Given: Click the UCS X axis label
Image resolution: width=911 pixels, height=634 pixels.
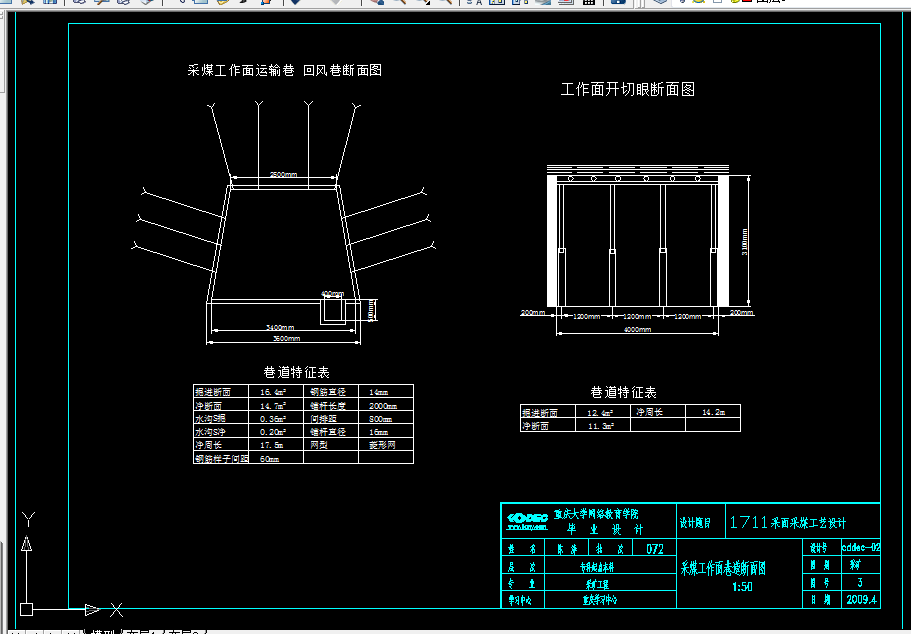Looking at the screenshot, I should [116, 610].
